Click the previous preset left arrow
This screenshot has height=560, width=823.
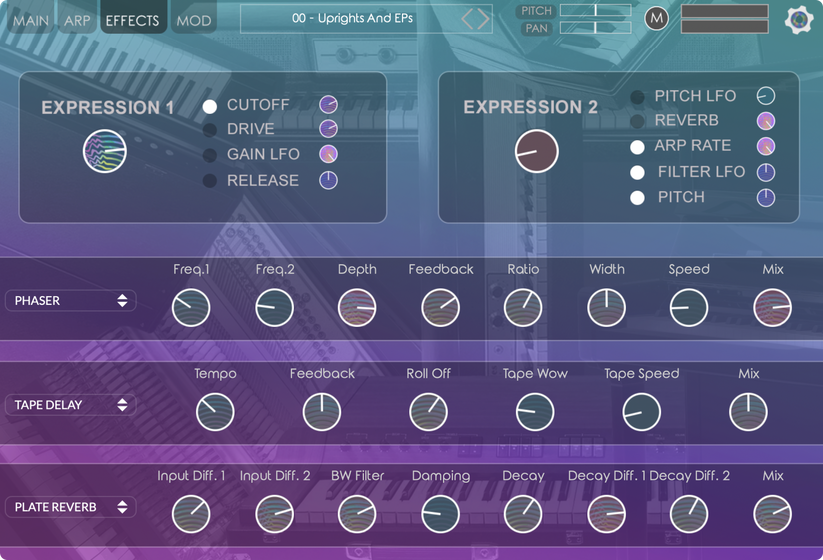click(x=468, y=19)
